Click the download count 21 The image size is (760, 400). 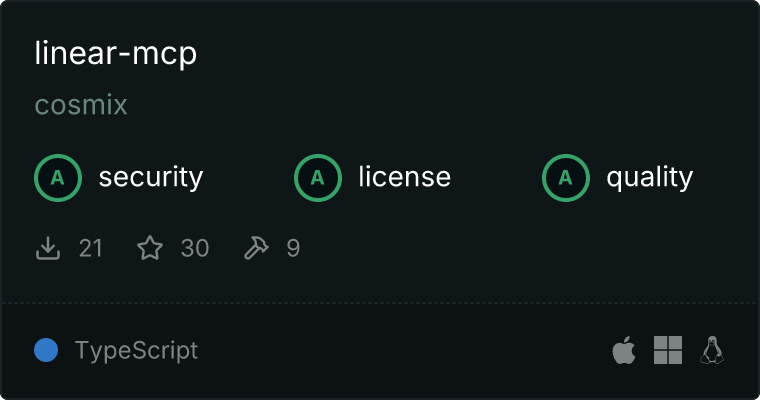point(91,248)
